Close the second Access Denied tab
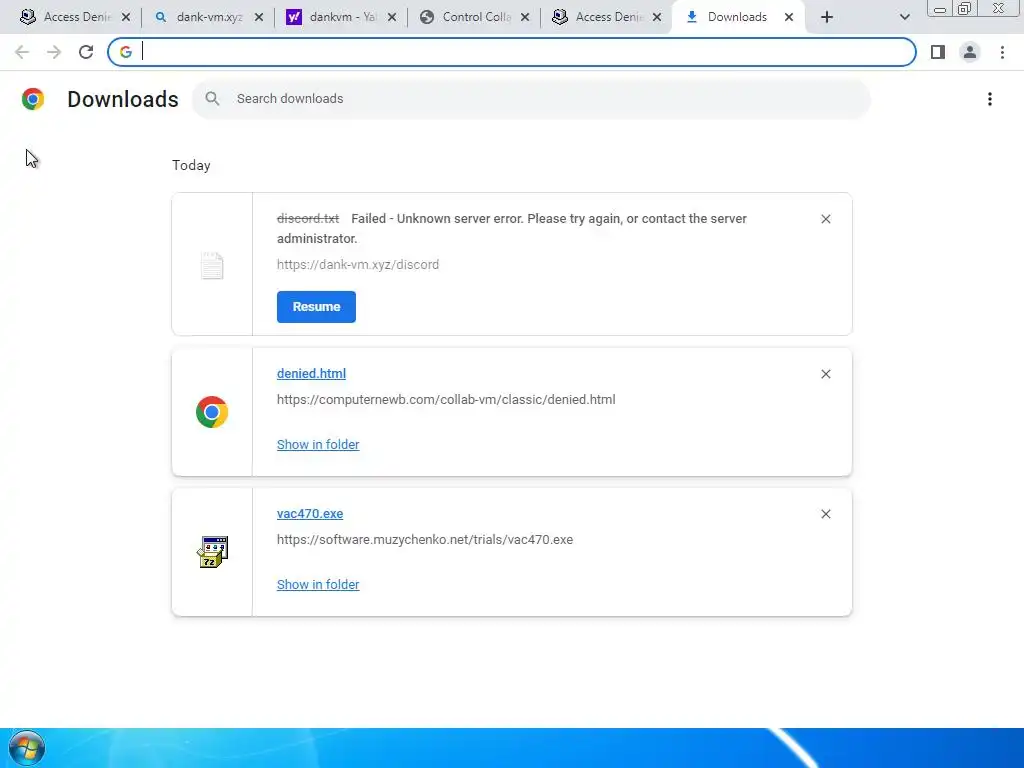 pyautogui.click(x=657, y=18)
